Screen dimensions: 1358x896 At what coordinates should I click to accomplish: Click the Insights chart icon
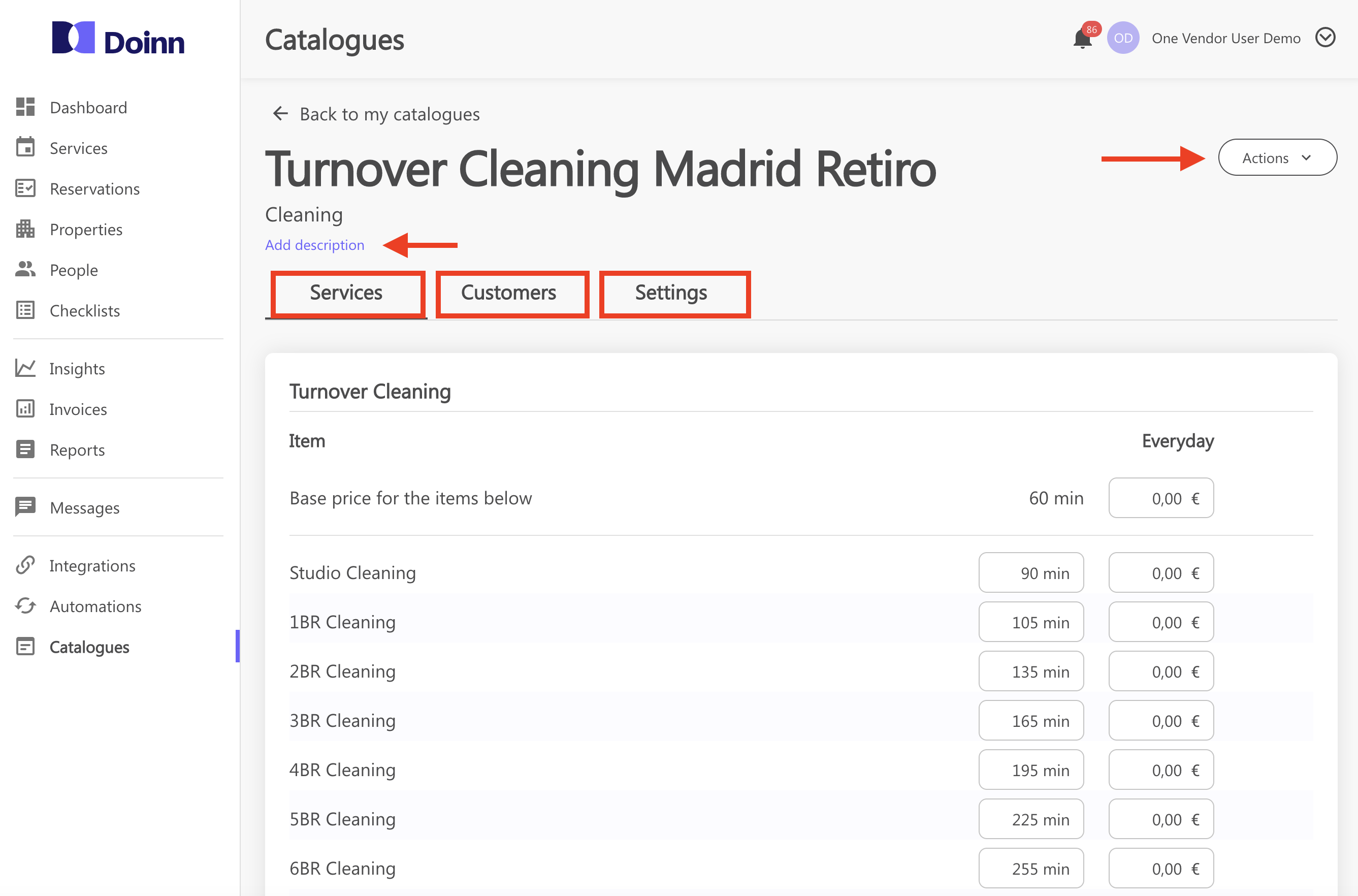[x=25, y=368]
